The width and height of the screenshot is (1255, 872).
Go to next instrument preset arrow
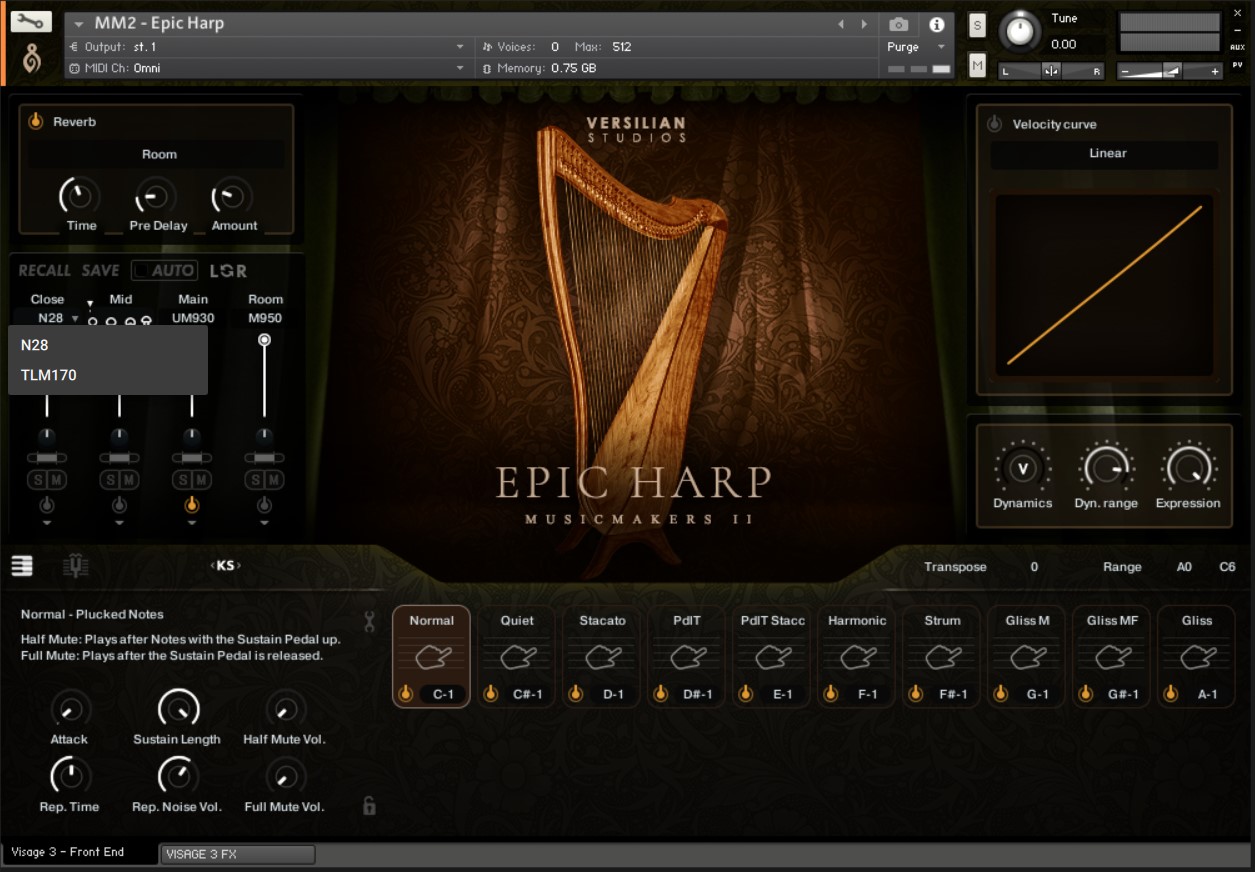point(863,24)
